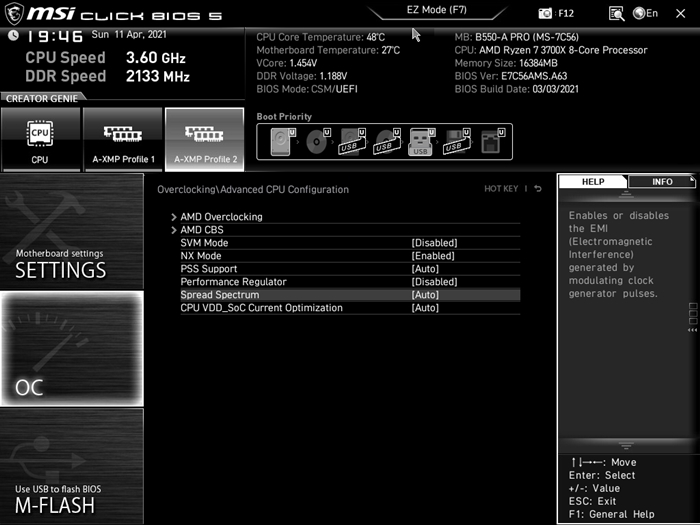Click the HOT KEY button
The width and height of the screenshot is (700, 525).
click(x=501, y=189)
